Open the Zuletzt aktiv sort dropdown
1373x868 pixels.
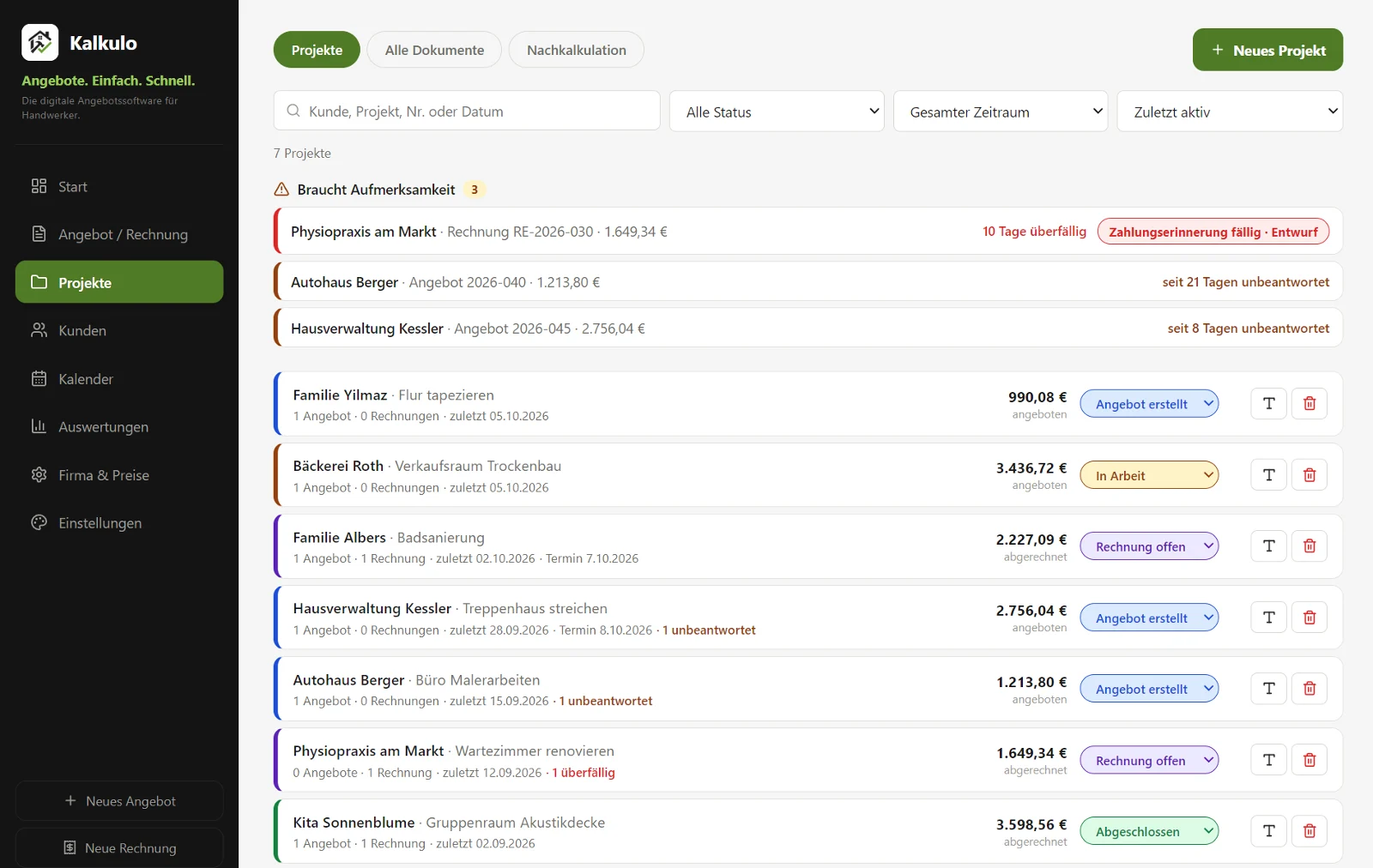[x=1230, y=112]
